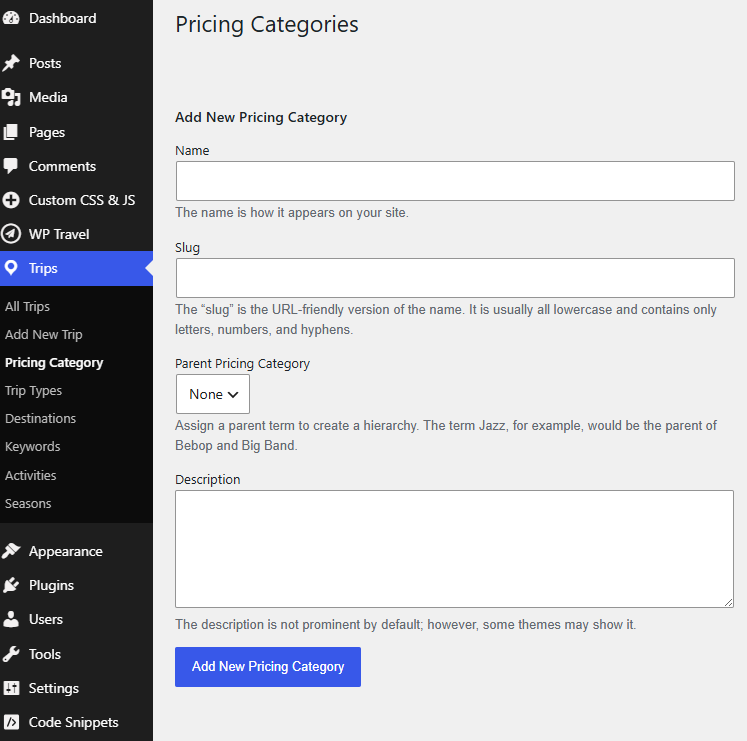The image size is (747, 741).
Task: Open the Code Snippets menu
Action: (76, 722)
